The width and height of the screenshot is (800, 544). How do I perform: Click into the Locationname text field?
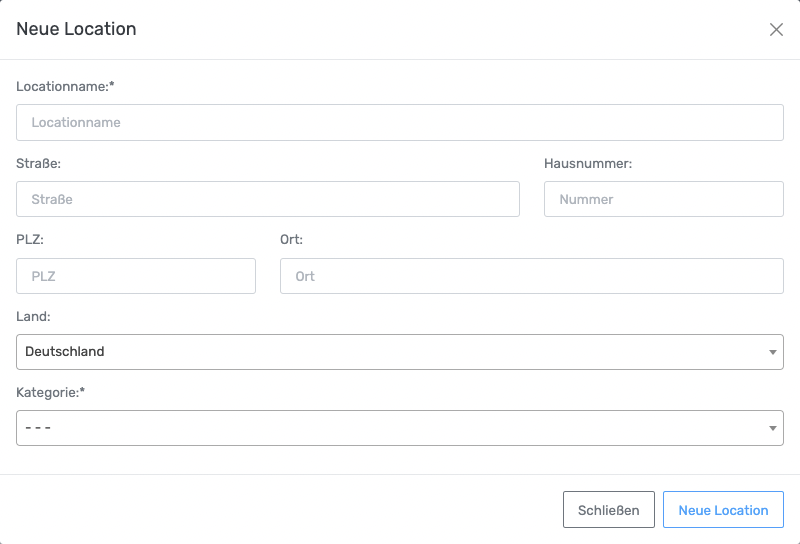click(400, 123)
